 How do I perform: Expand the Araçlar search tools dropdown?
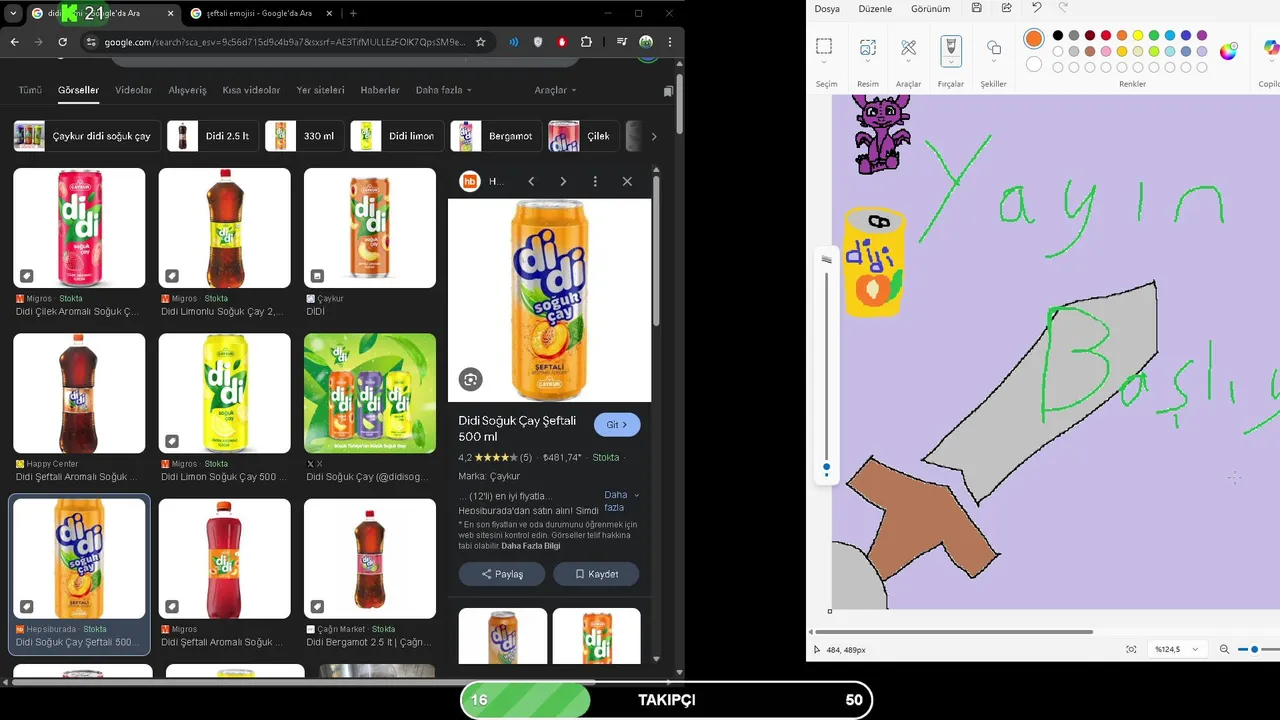pos(555,90)
